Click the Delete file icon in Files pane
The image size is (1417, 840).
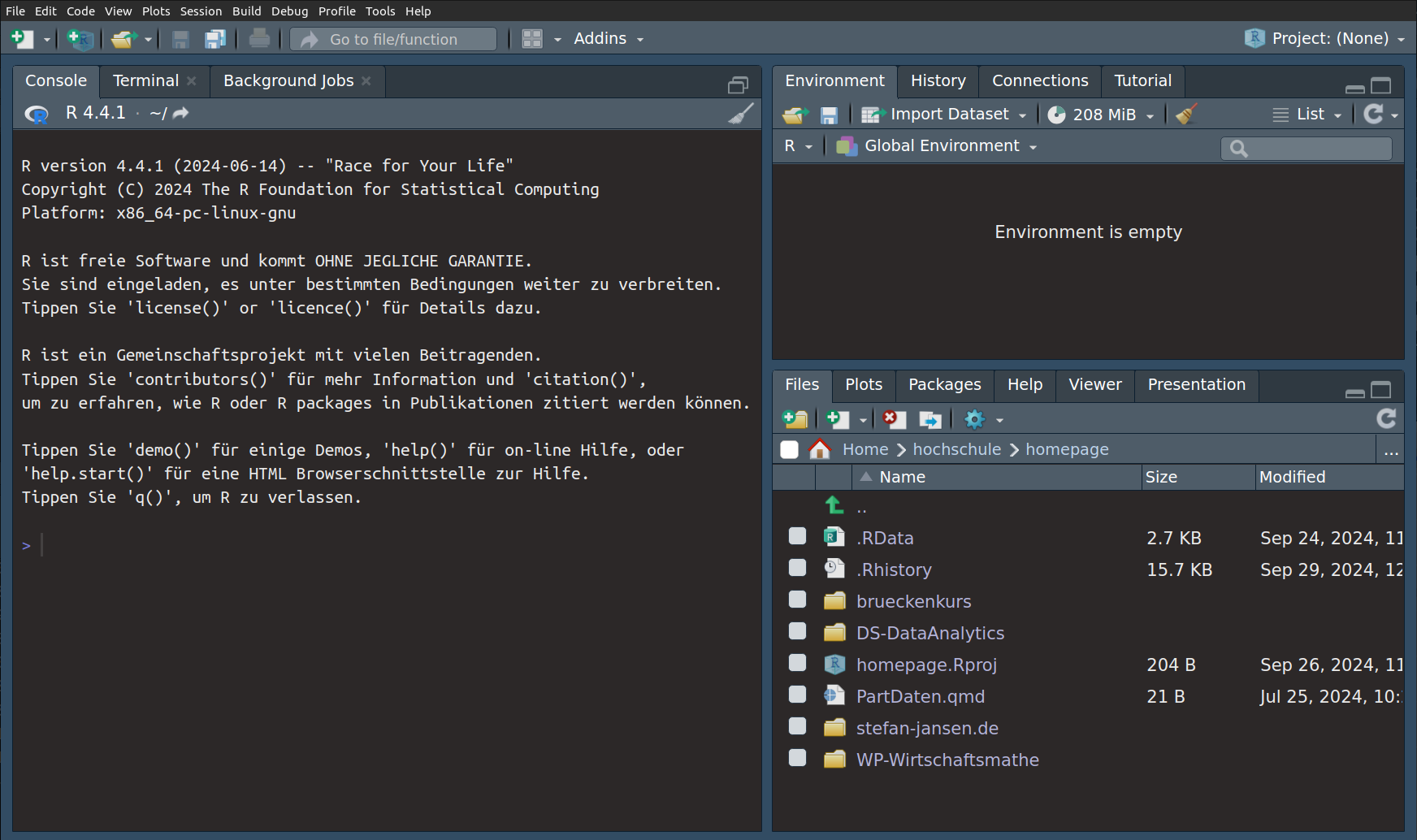[x=894, y=419]
